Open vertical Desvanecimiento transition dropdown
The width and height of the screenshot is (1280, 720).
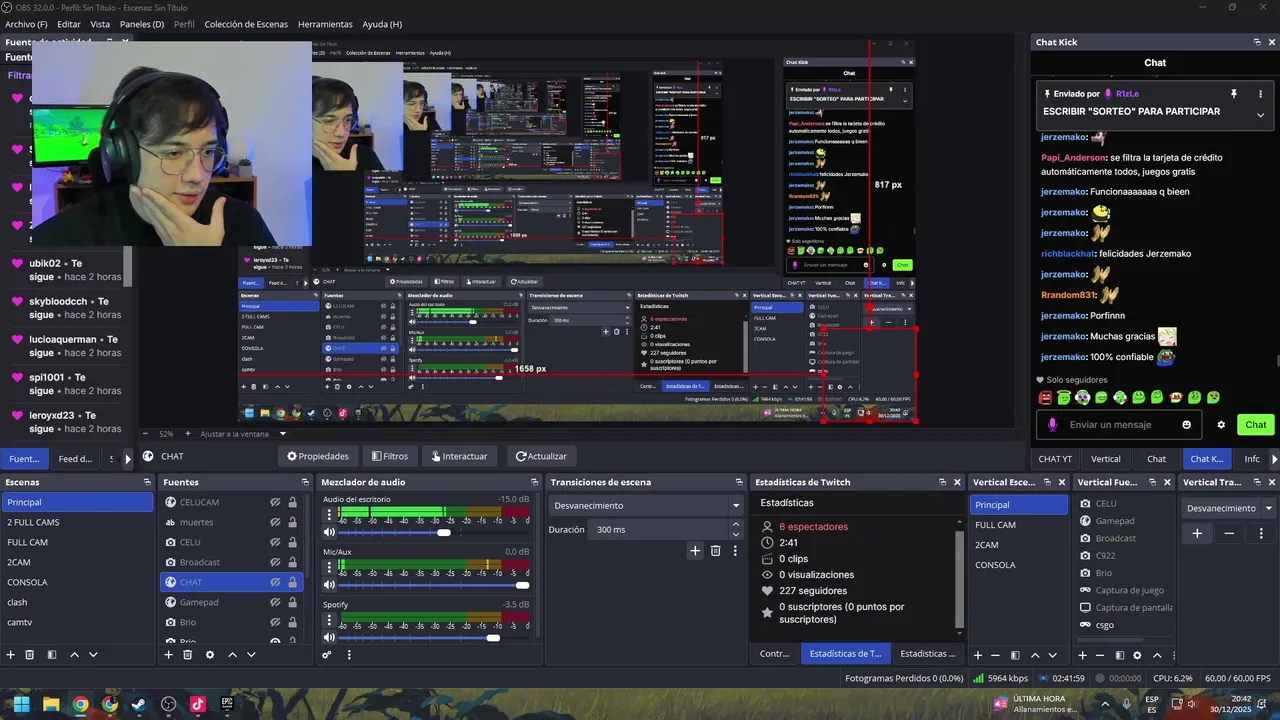point(1228,508)
